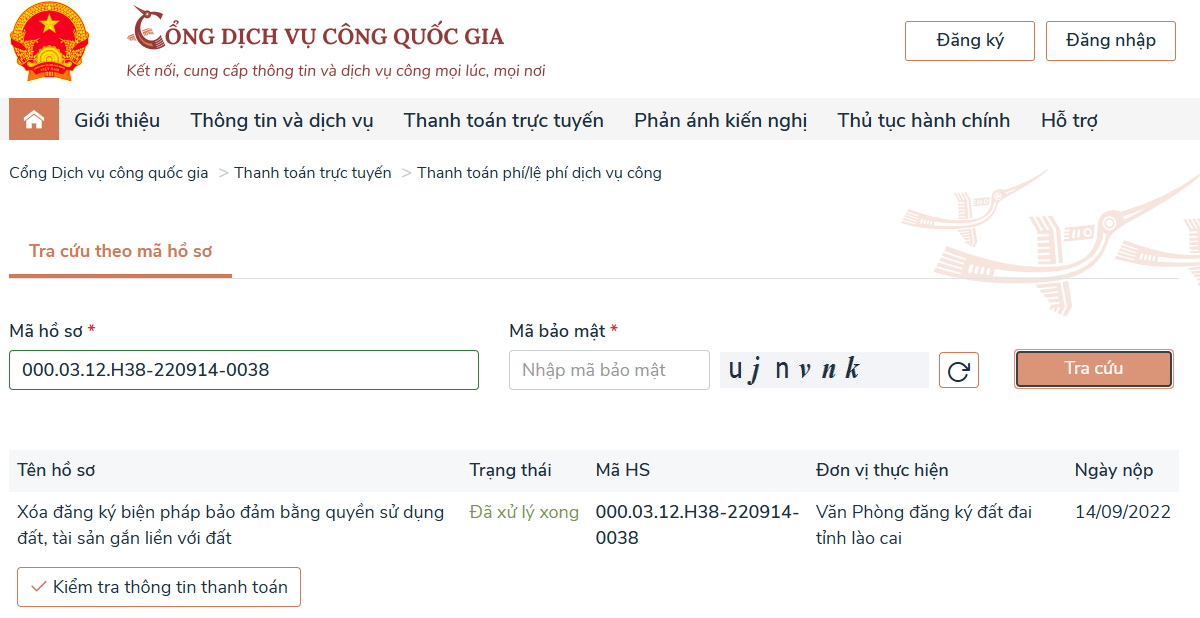Click the home icon in navigation bar
The height and width of the screenshot is (618, 1200).
click(34, 120)
